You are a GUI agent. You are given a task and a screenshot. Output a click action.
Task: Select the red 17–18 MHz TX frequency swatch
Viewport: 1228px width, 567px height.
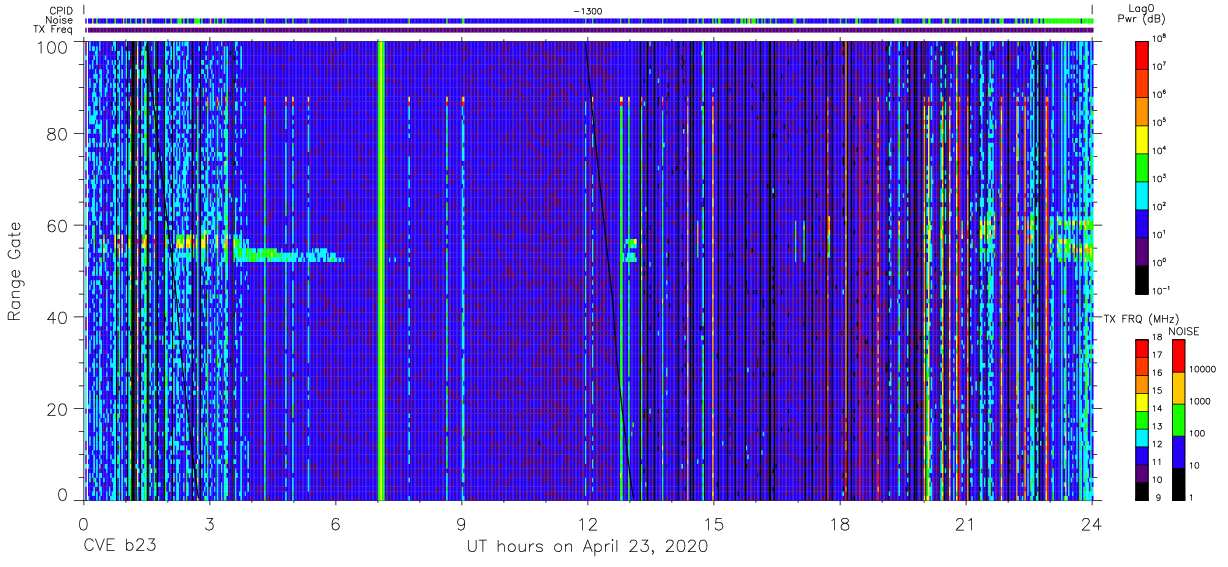[1142, 348]
